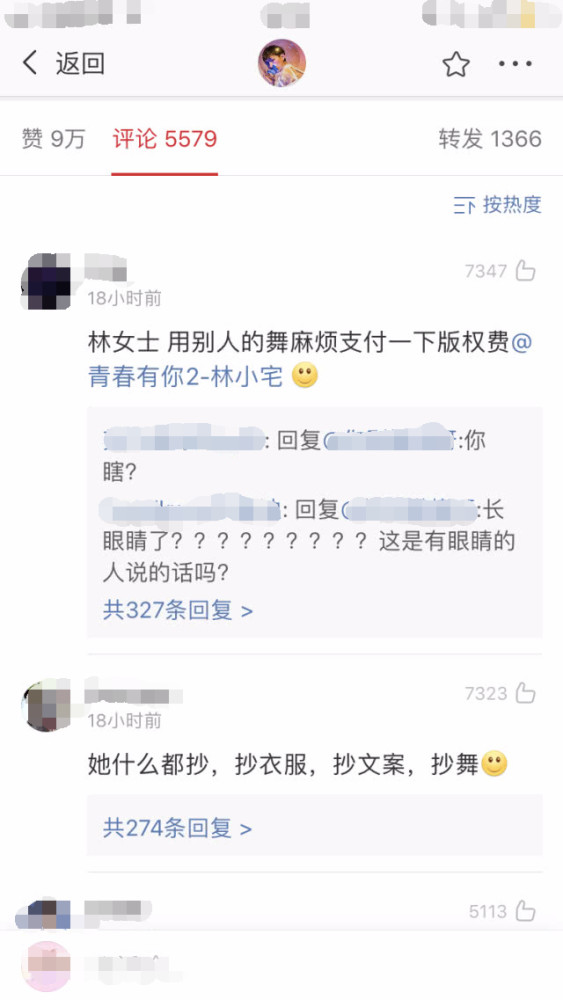Tap the pink avatar at bottom bar

tap(47, 966)
